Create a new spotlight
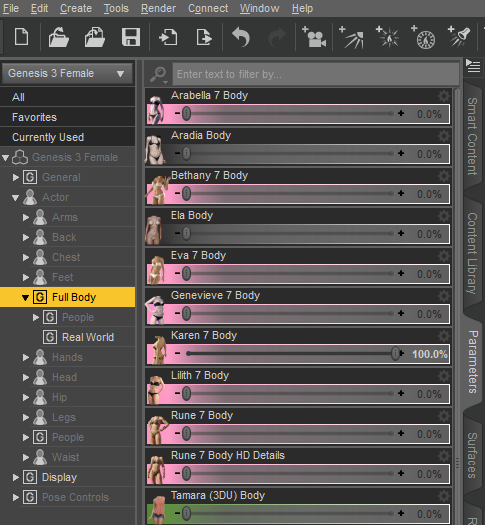 click(x=460, y=37)
